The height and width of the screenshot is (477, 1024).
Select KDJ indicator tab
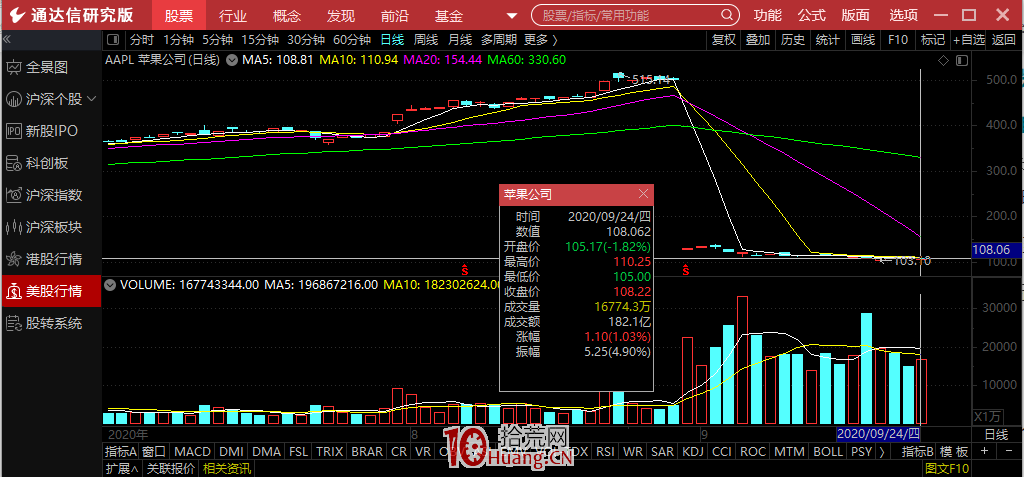coord(692,452)
